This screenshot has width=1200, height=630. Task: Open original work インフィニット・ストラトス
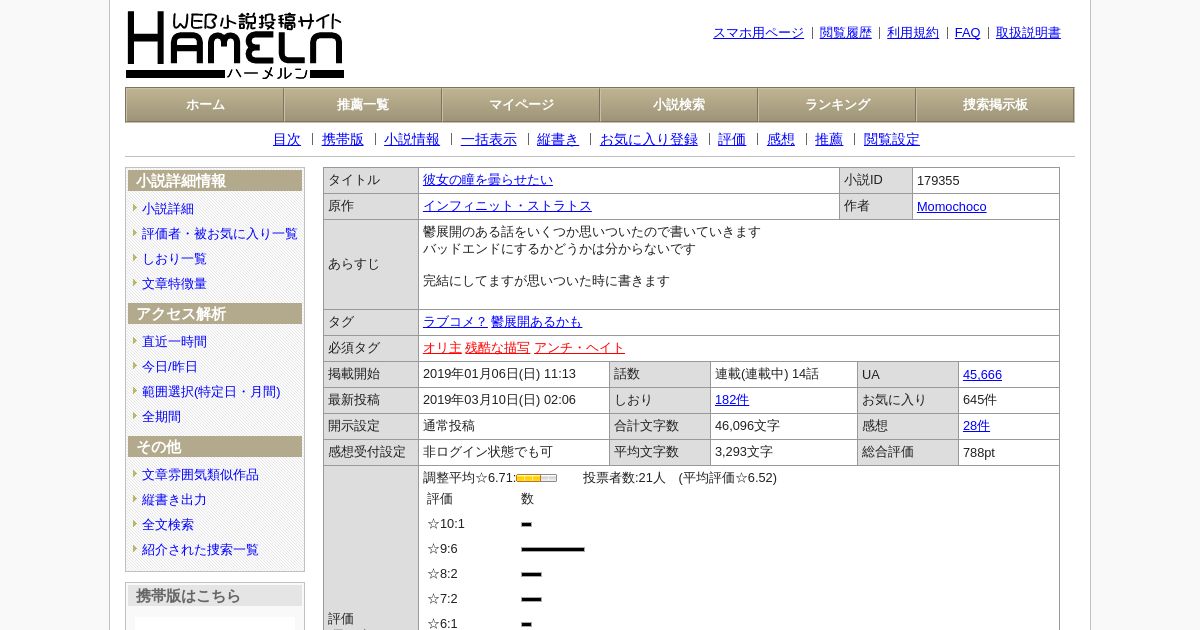[x=507, y=206]
